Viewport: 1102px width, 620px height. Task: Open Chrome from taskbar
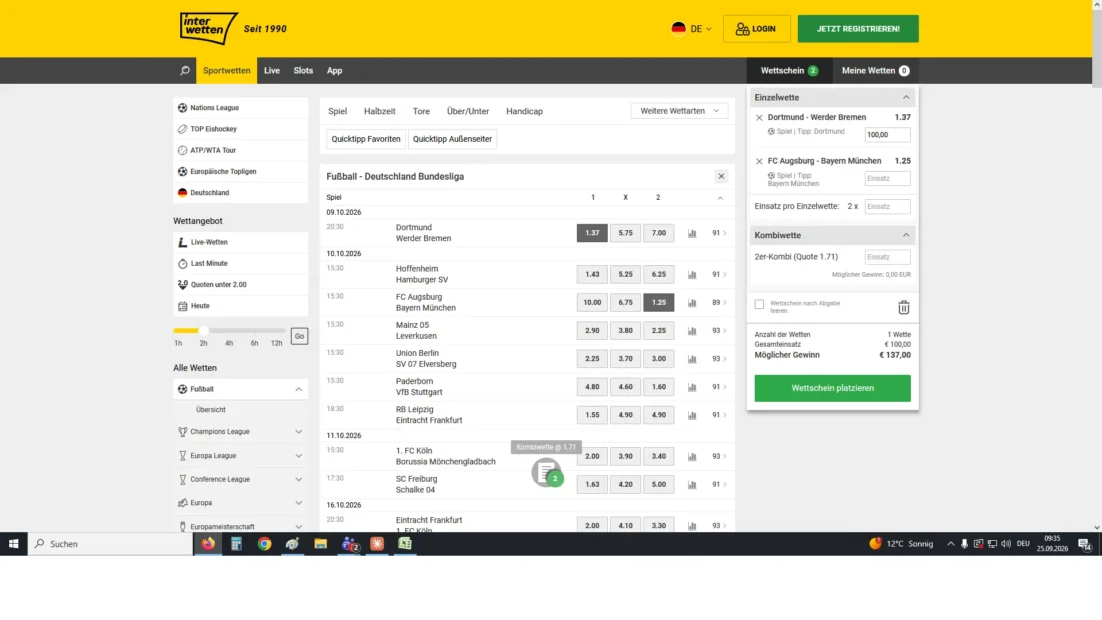(x=264, y=543)
